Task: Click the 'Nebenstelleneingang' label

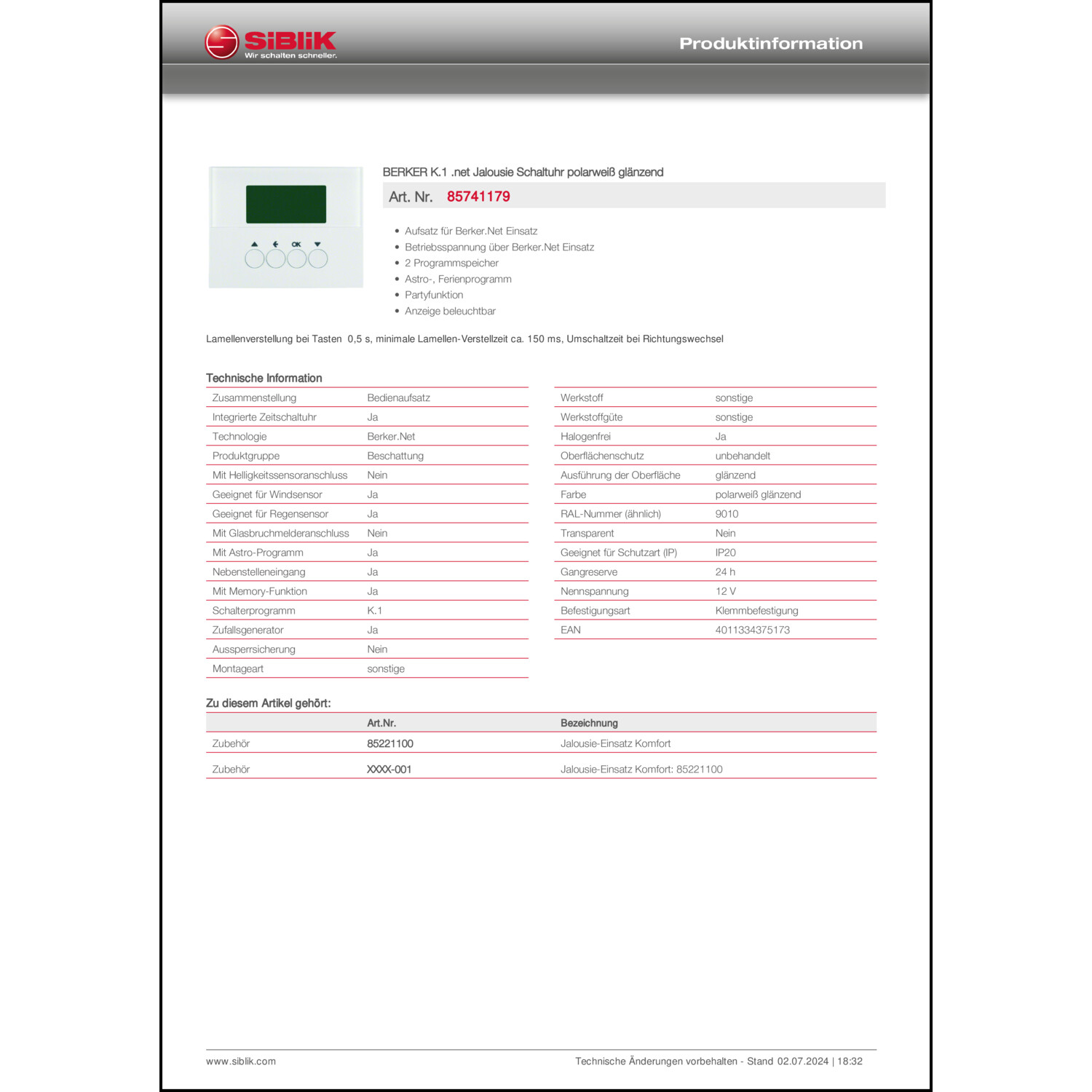Action: [x=258, y=571]
